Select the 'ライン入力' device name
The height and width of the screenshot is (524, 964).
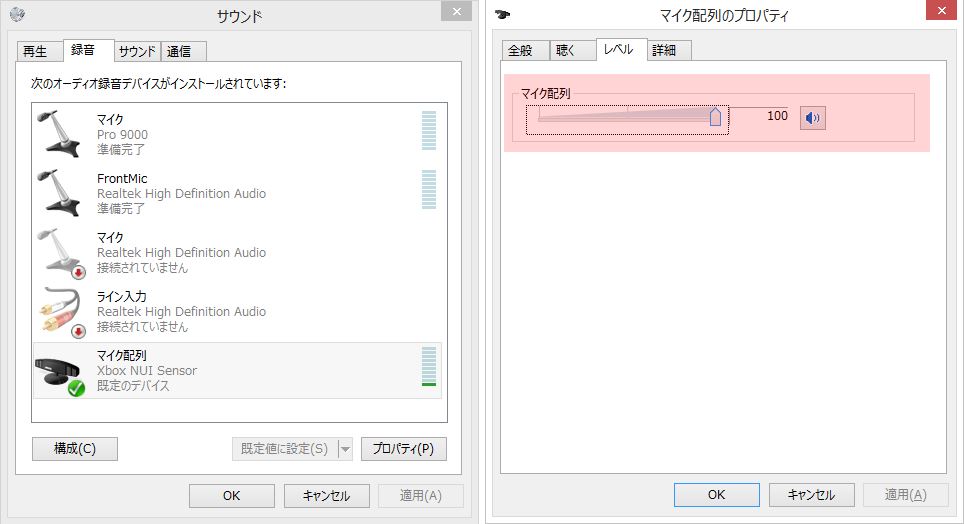click(122, 296)
